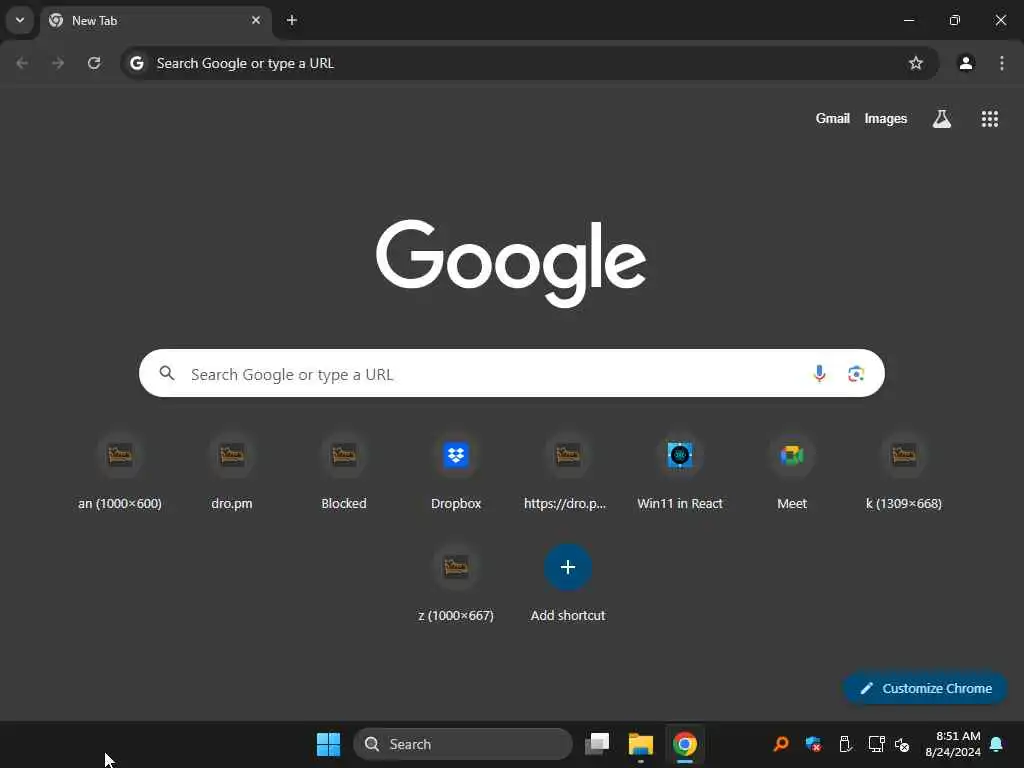Open Gmail link

pyautogui.click(x=832, y=119)
